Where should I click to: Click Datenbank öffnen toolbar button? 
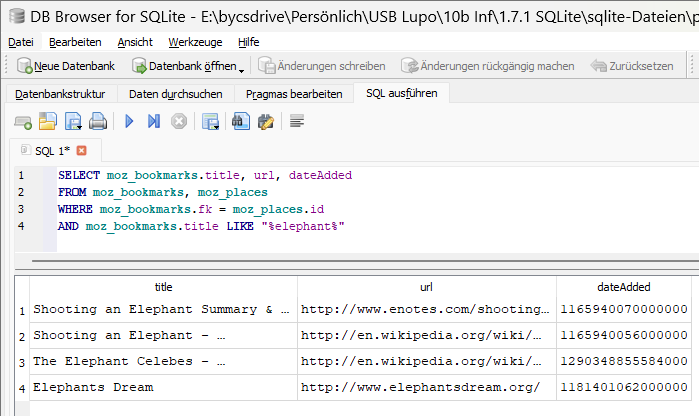tap(184, 66)
